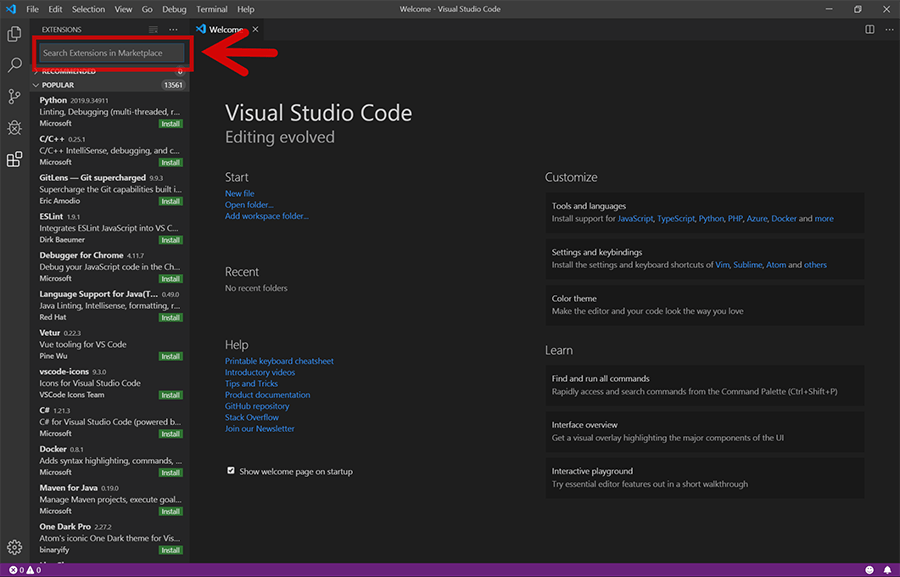Install Maven for Java extension

[x=170, y=511]
